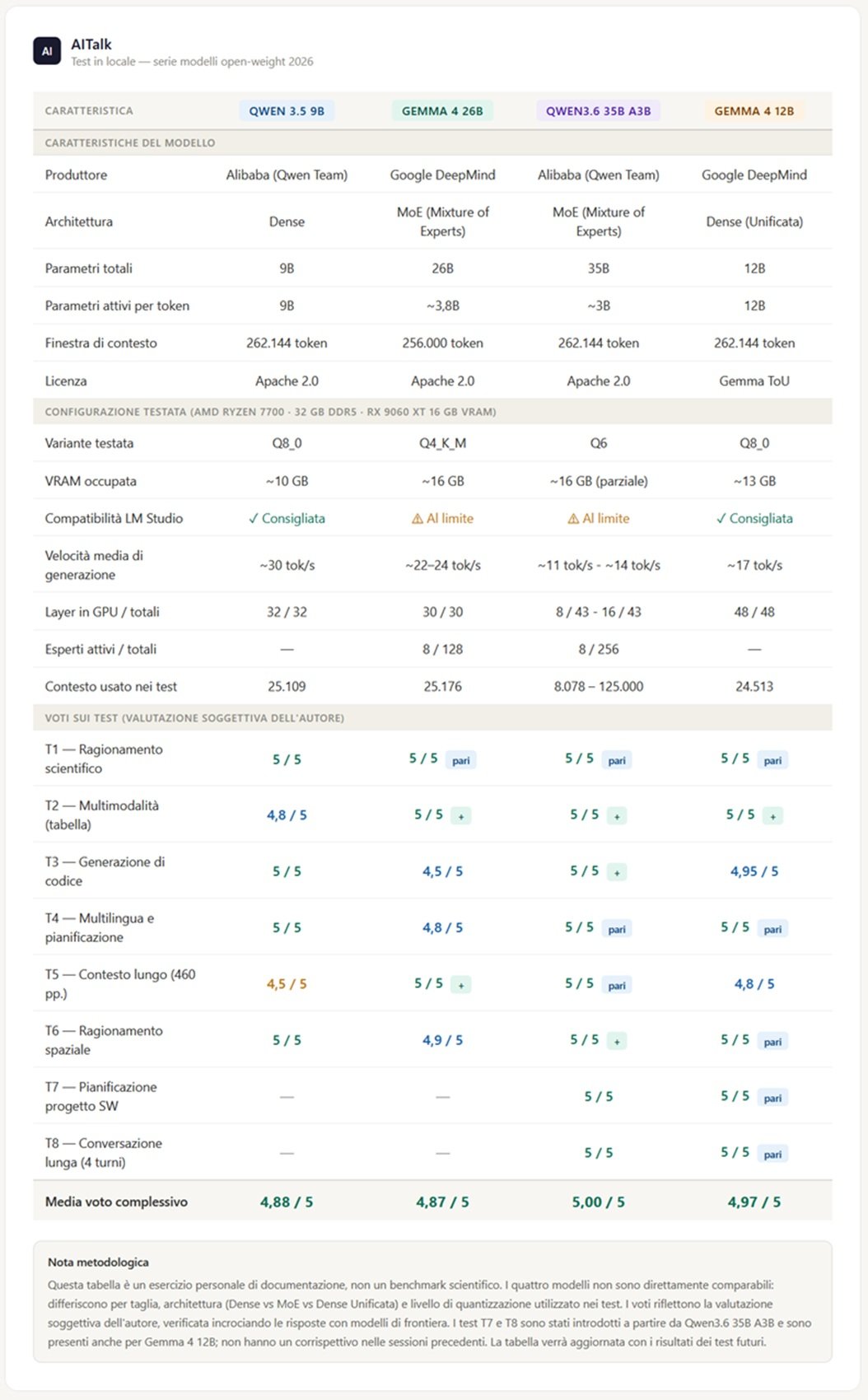868x1400 pixels.
Task: Select the QWEN3.6 35B A3B column badge
Action: (x=598, y=111)
